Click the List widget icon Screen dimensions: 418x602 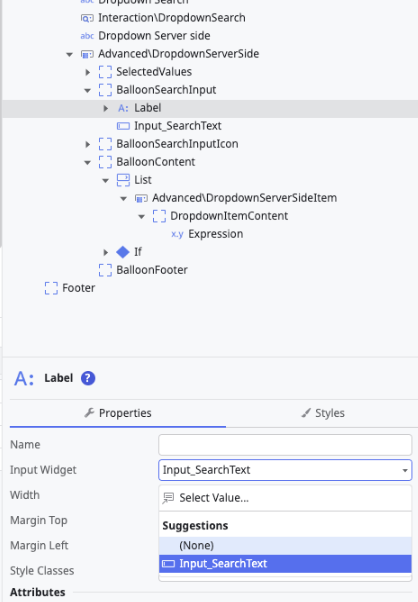123,180
